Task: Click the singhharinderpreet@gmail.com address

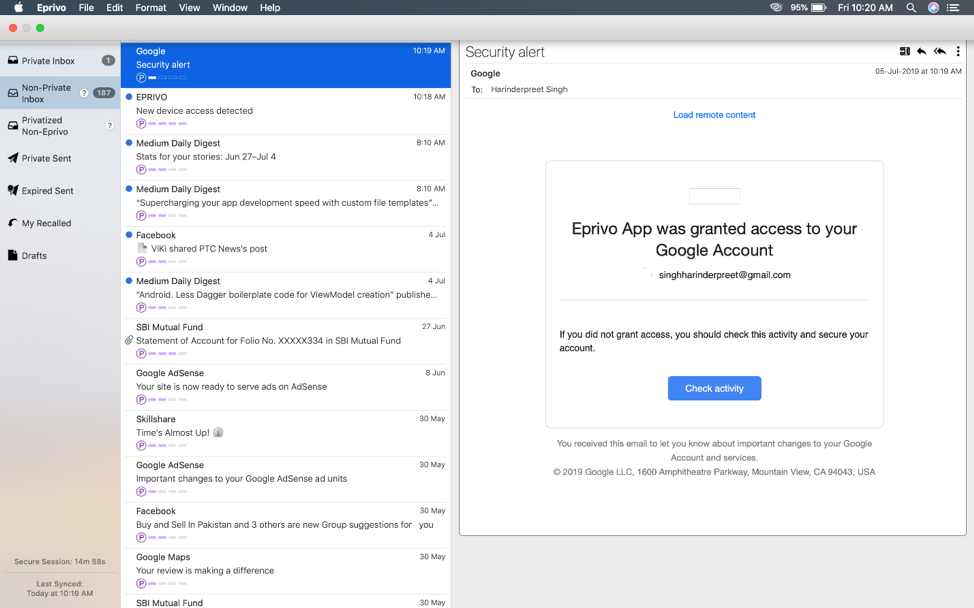Action: (x=724, y=275)
